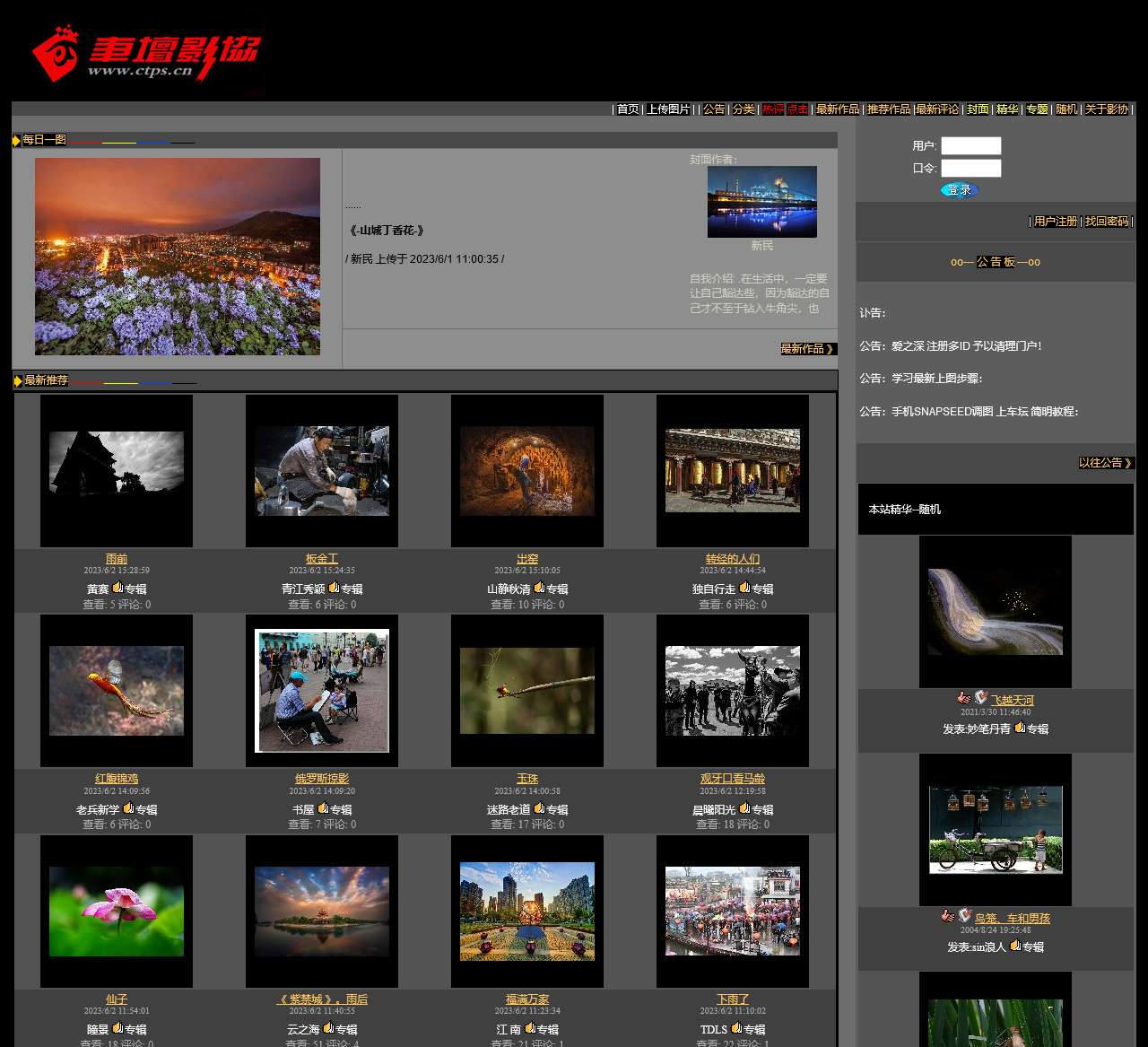Open the 用户注册 registration link
The image size is (1148, 1047).
click(1055, 222)
